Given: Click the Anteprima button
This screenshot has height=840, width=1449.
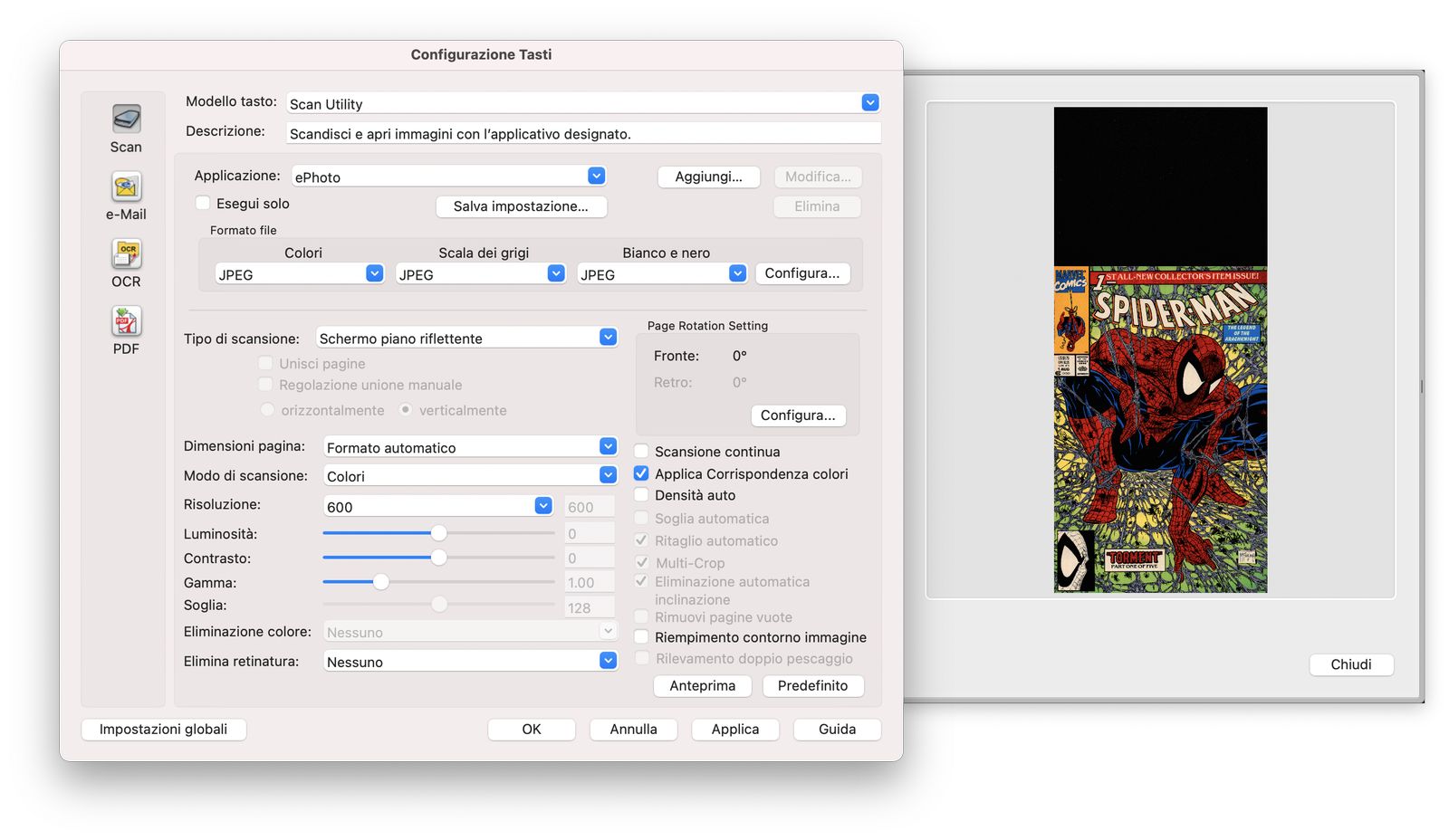Looking at the screenshot, I should click(x=703, y=685).
